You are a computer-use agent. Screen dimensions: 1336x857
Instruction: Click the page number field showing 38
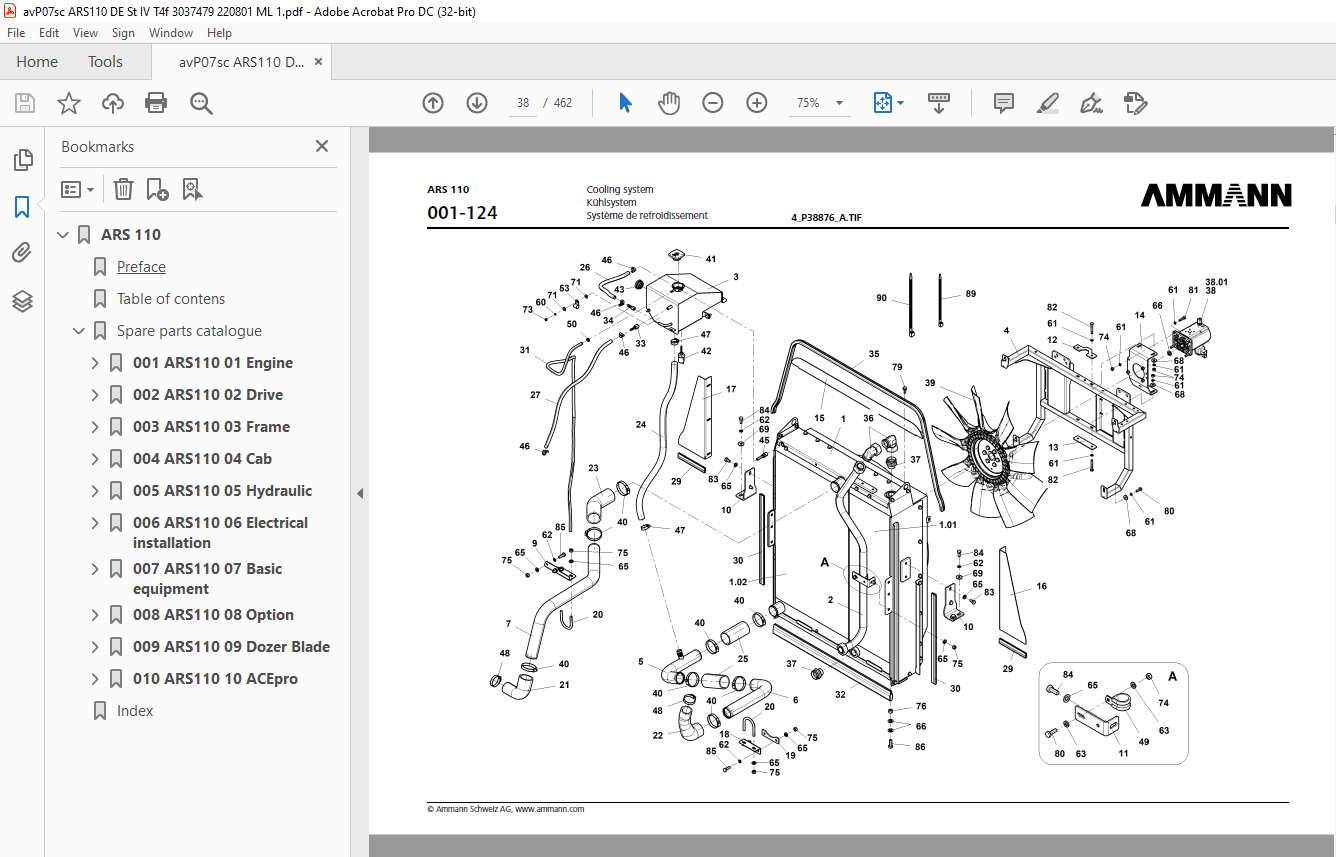point(522,103)
